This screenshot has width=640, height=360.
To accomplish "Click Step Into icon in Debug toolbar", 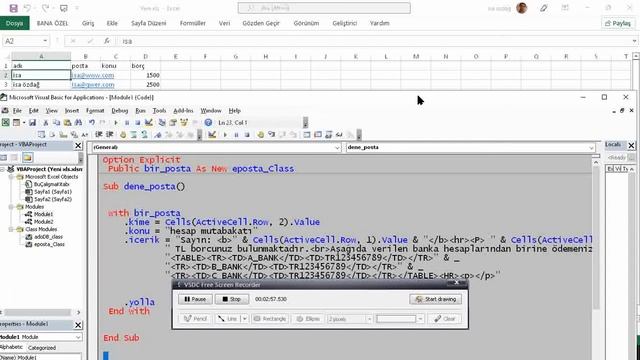I will point(272,134).
